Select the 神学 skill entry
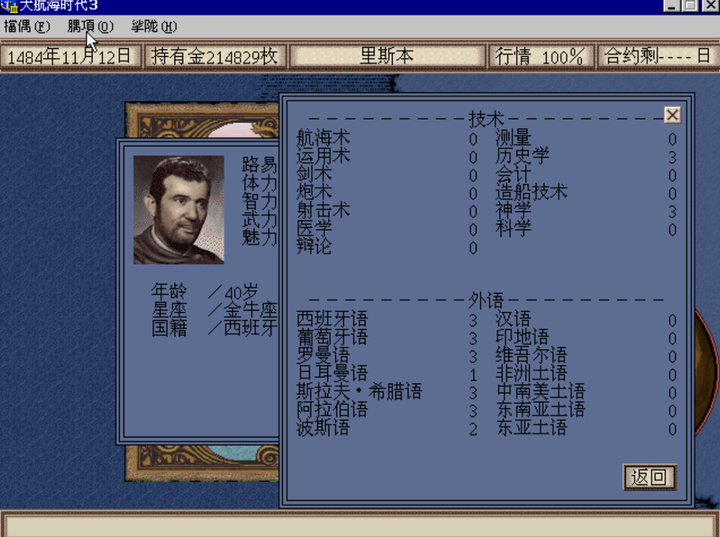720x537 pixels. pyautogui.click(x=586, y=211)
